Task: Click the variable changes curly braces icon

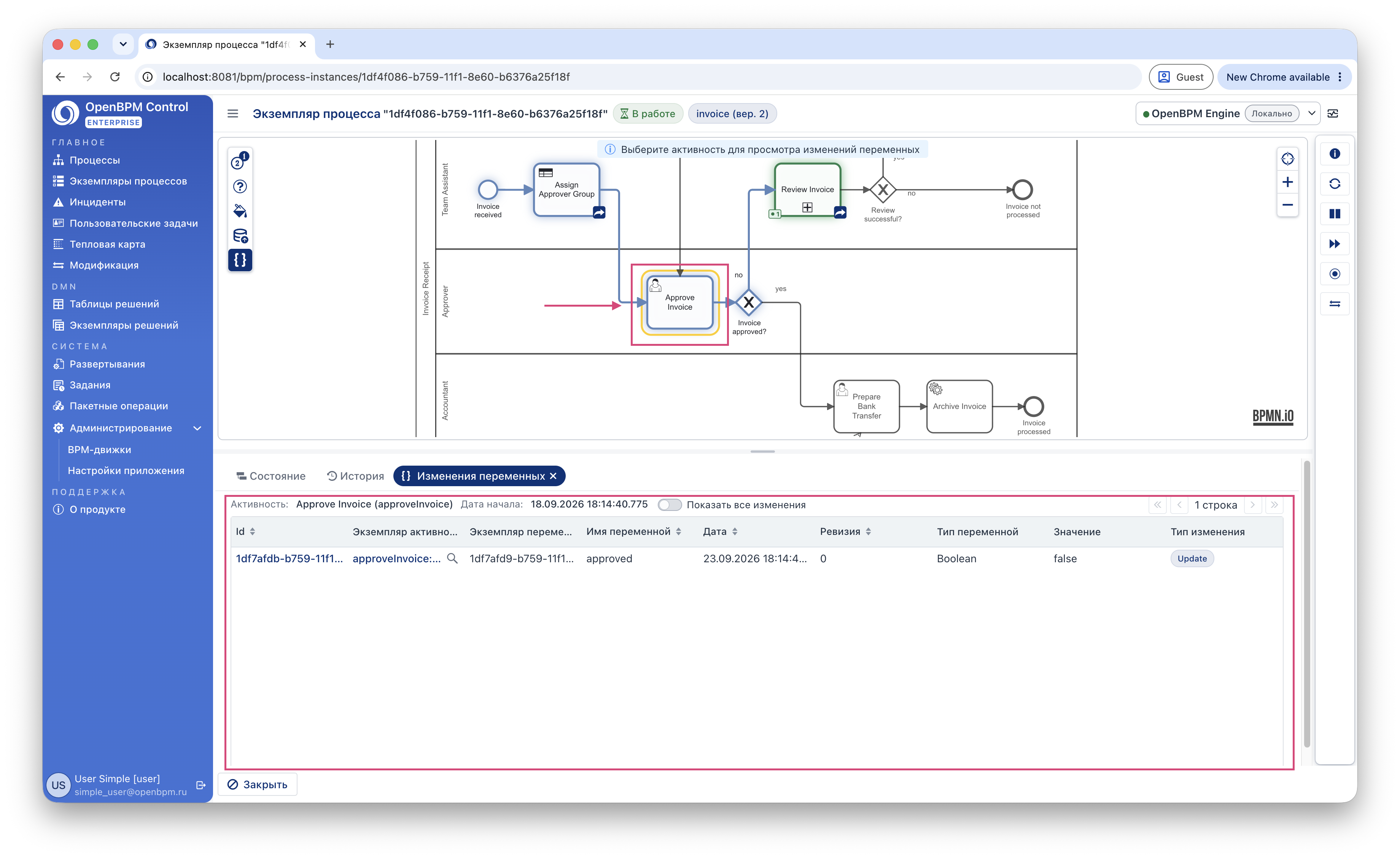Action: 240,260
